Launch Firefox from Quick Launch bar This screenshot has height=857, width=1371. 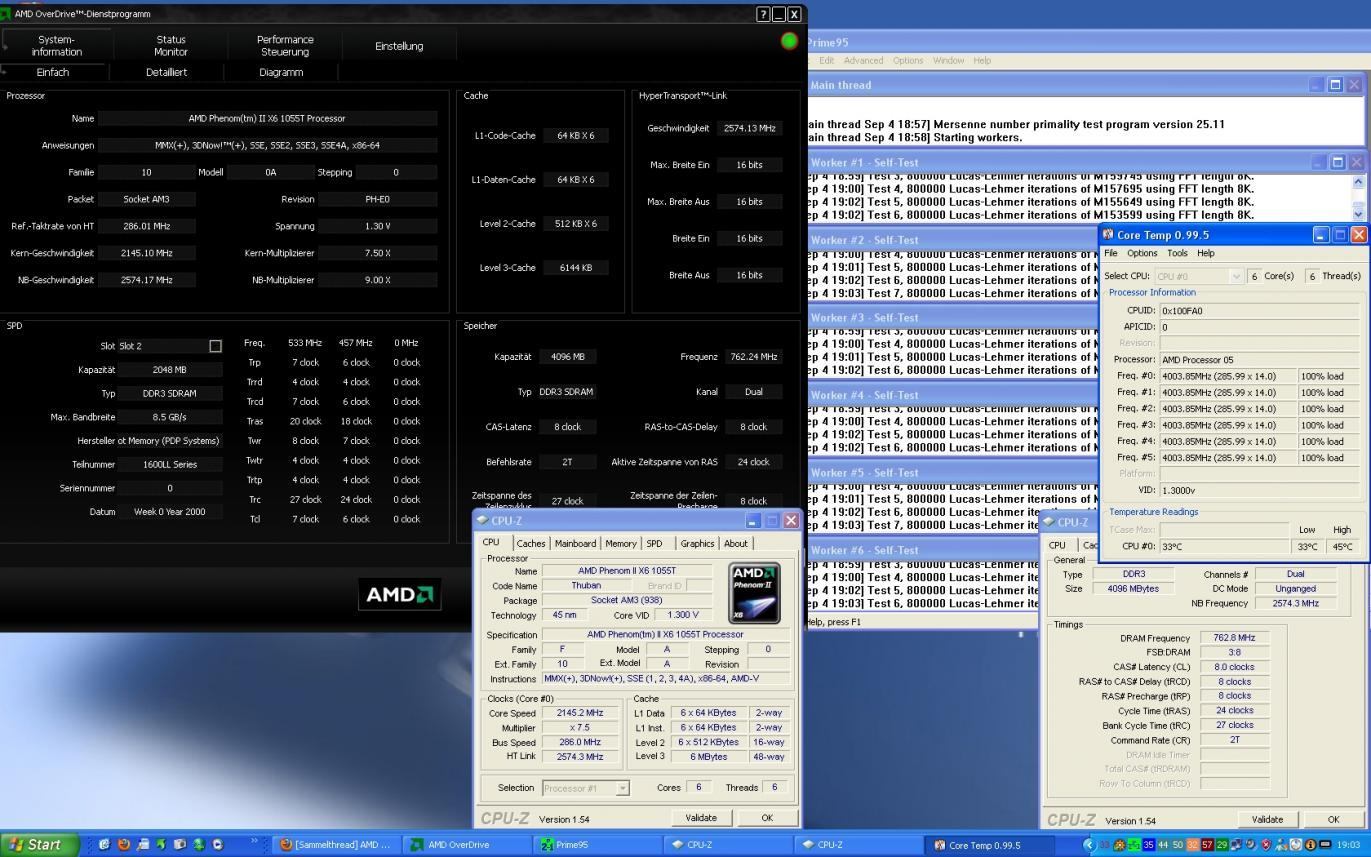coord(123,845)
